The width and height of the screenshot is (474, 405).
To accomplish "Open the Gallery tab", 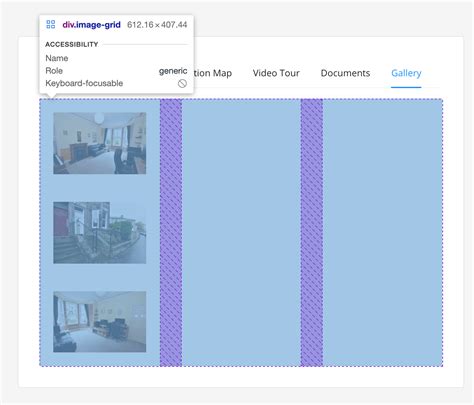I will 406,73.
